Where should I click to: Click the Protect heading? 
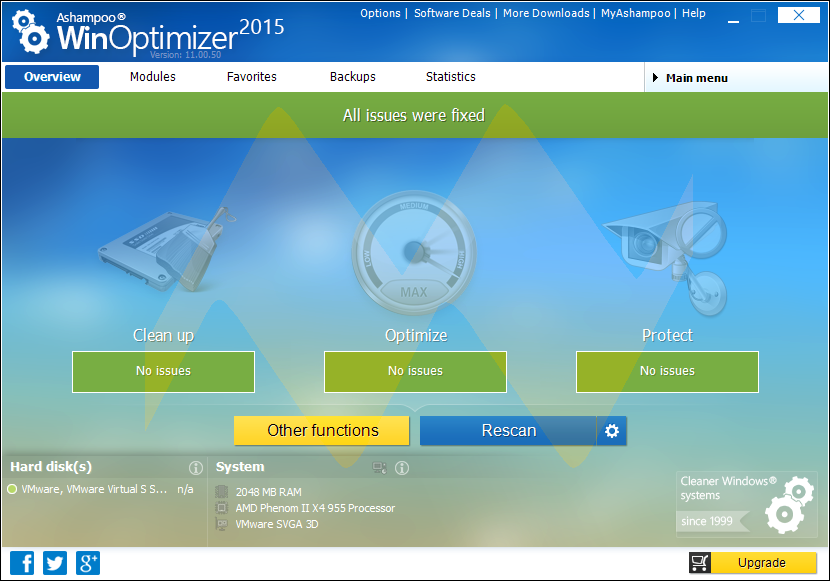[667, 335]
